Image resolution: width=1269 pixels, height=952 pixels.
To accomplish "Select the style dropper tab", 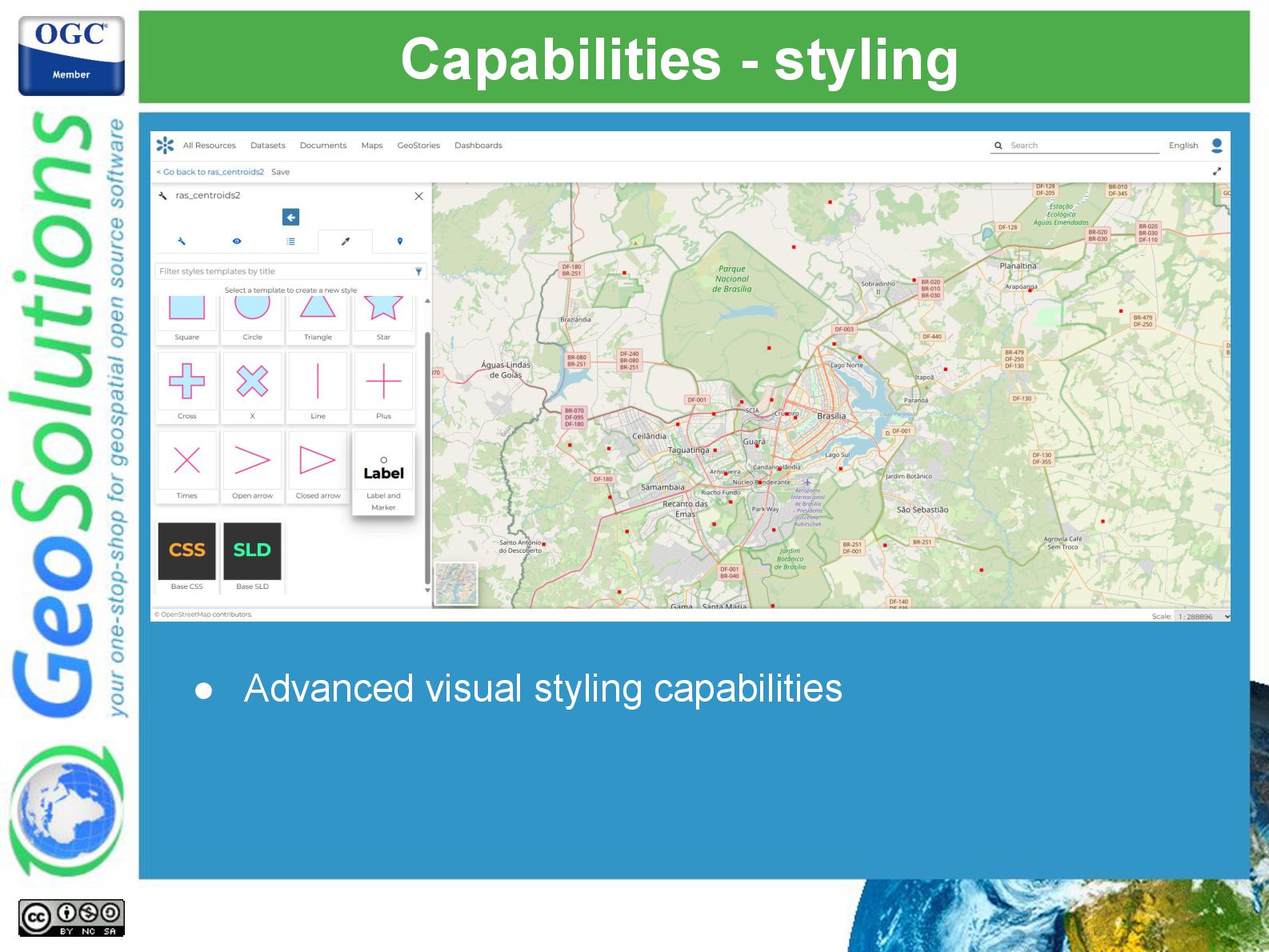I will (346, 241).
